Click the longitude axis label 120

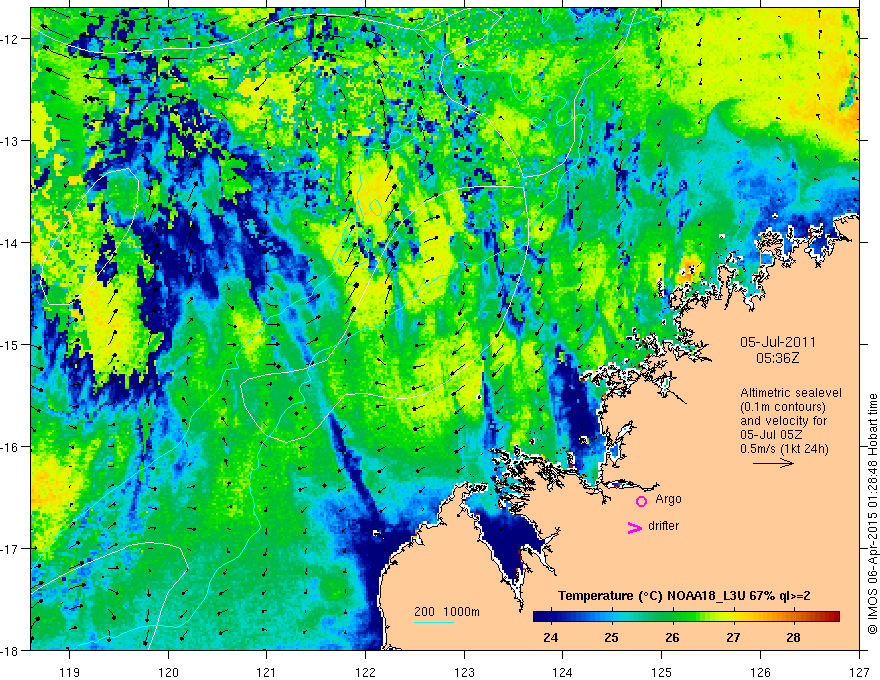168,672
